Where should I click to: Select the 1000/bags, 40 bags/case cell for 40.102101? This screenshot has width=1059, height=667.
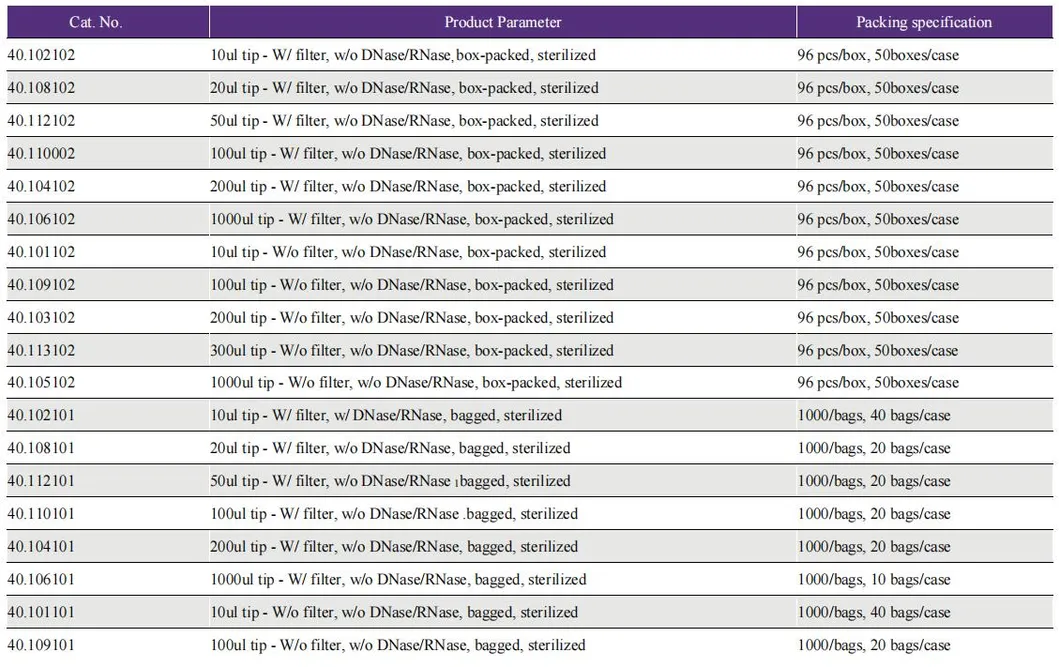(x=874, y=416)
